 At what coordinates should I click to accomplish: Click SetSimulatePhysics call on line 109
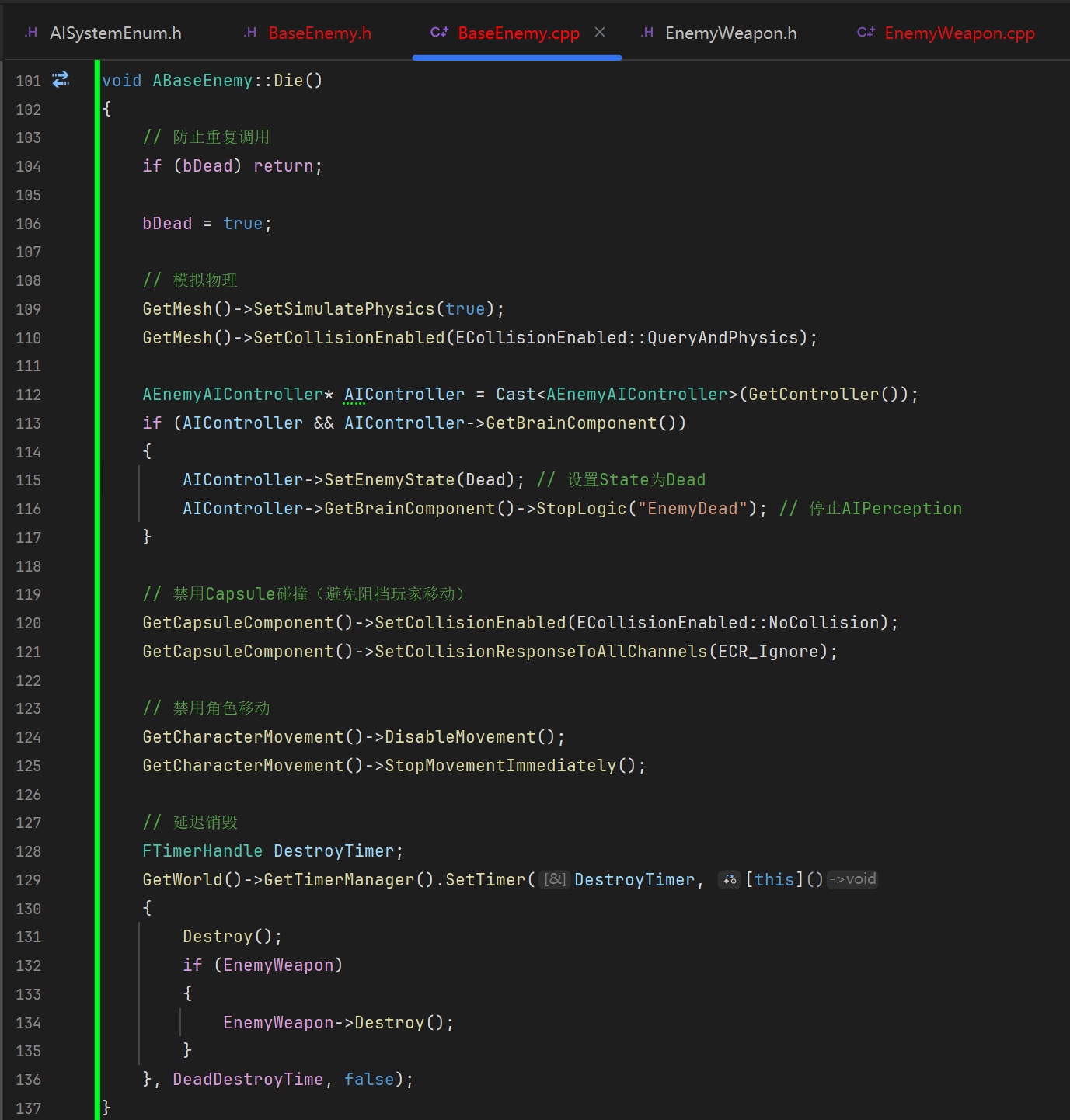(344, 309)
